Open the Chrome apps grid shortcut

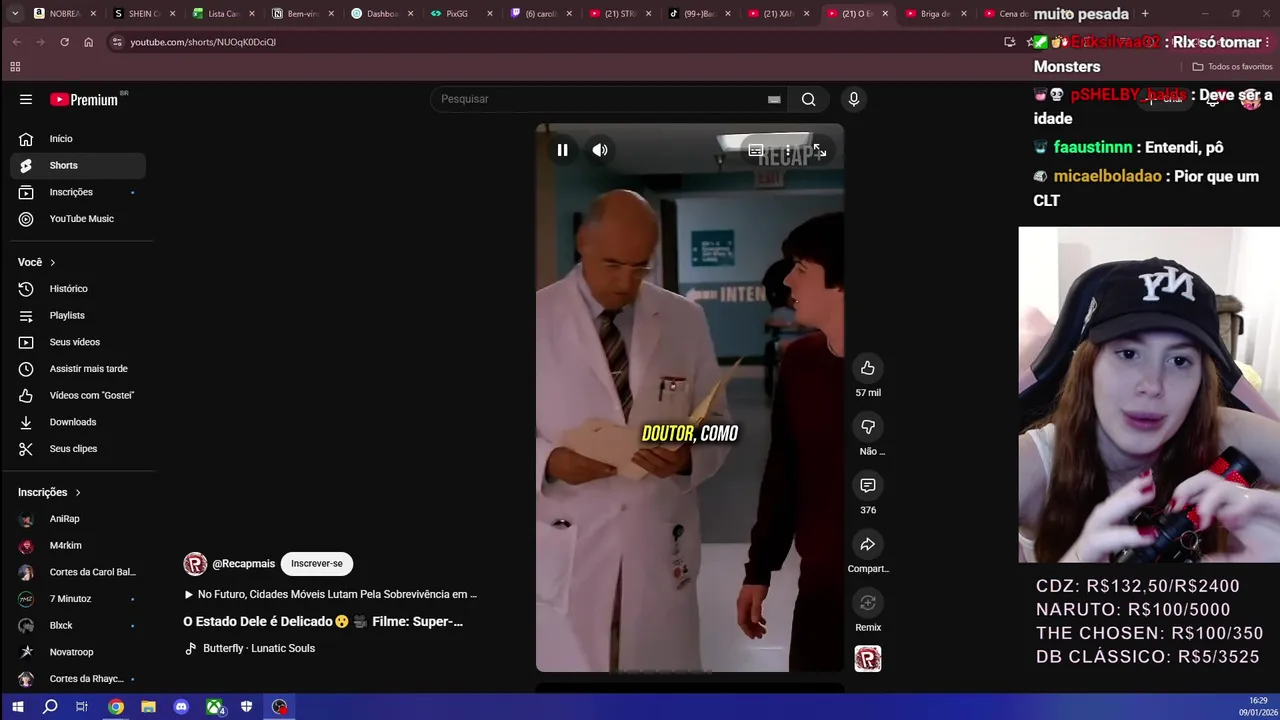click(15, 67)
